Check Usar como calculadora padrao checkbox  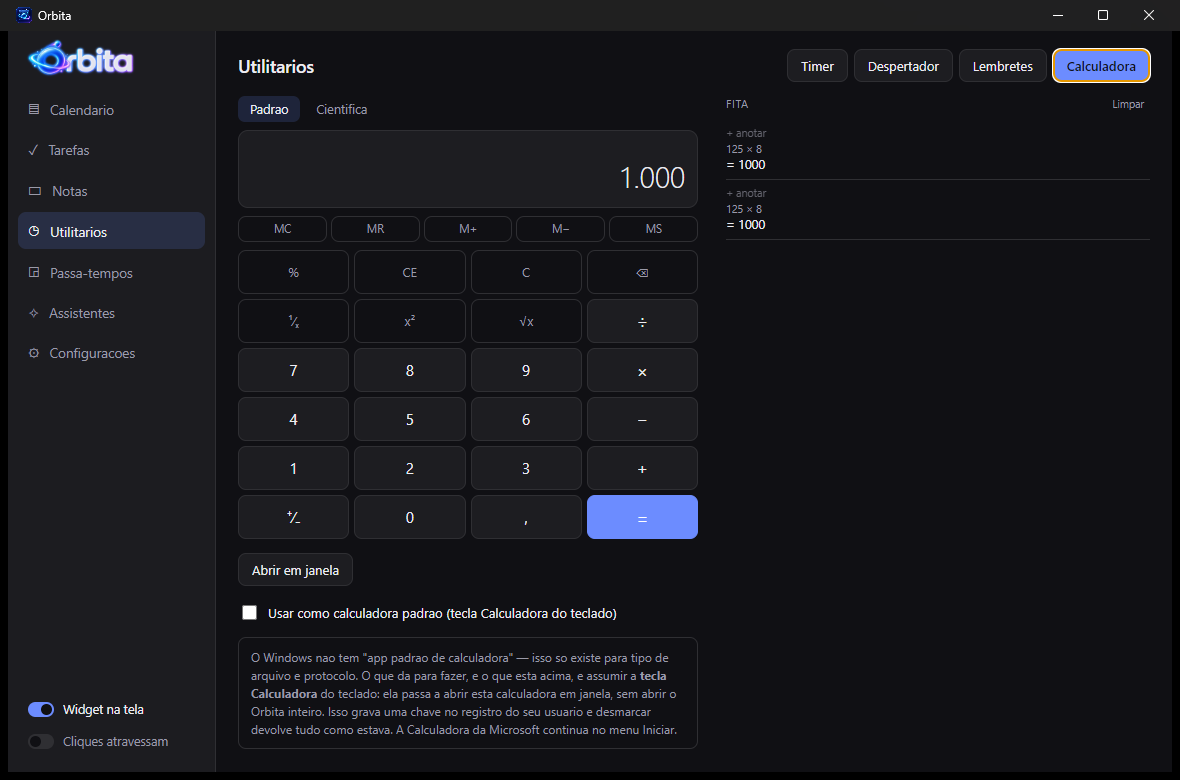(x=249, y=612)
